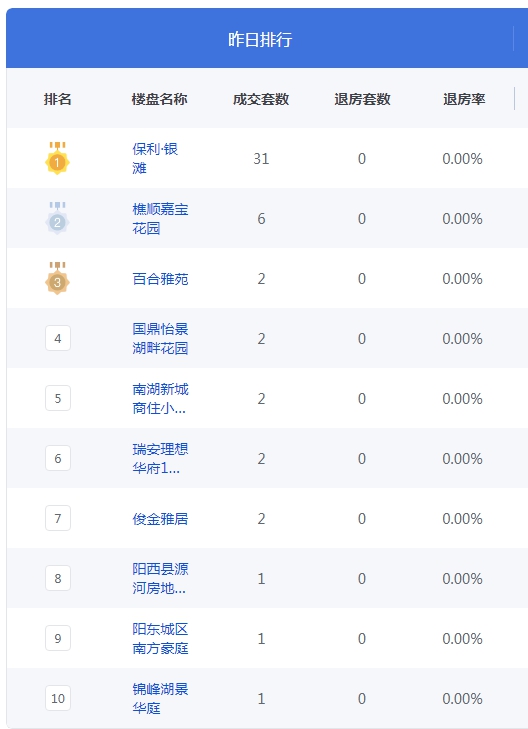Switch to the 昨日排行 tab
This screenshot has height=729, width=528.
pos(260,39)
